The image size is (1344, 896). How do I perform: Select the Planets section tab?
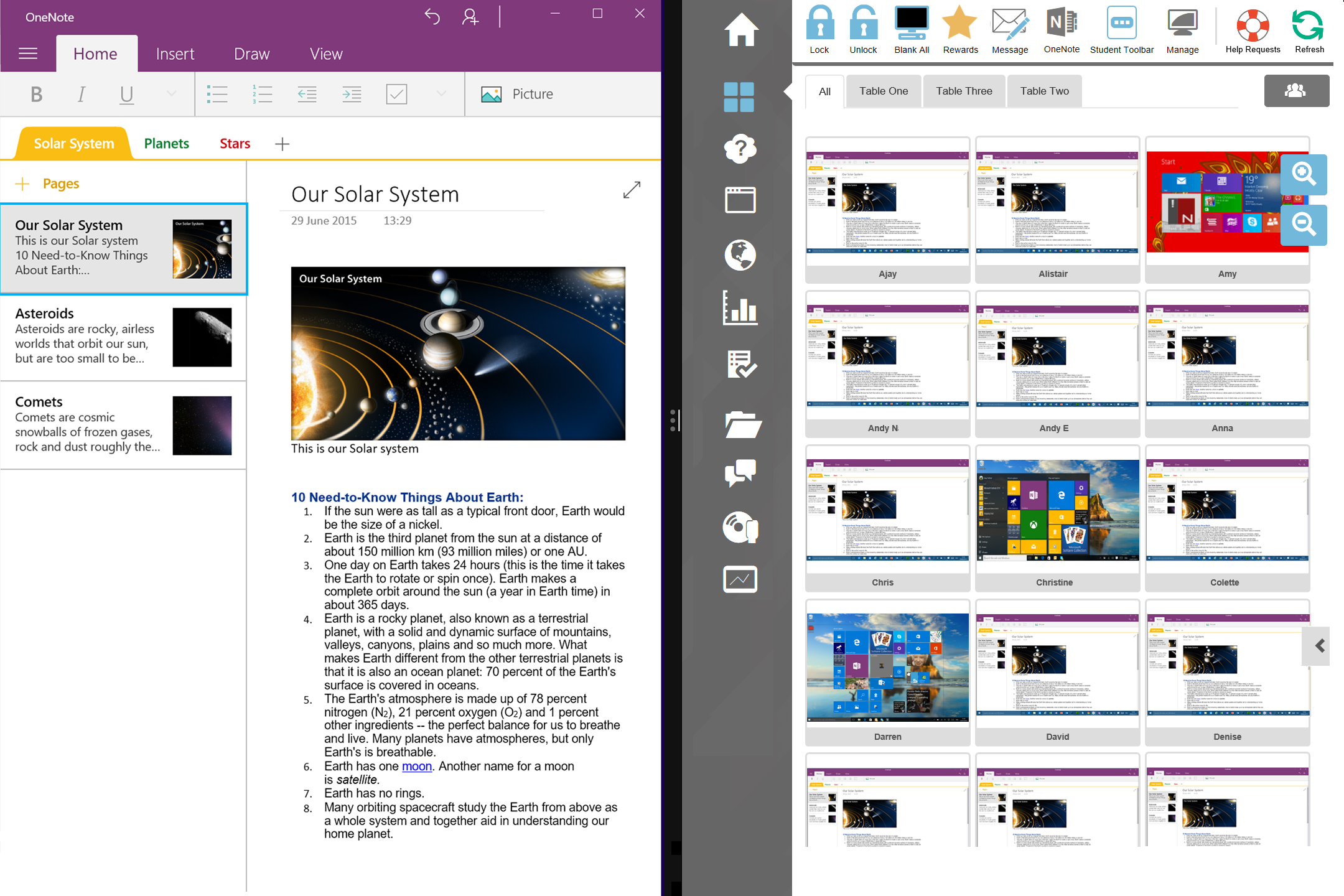(x=166, y=144)
